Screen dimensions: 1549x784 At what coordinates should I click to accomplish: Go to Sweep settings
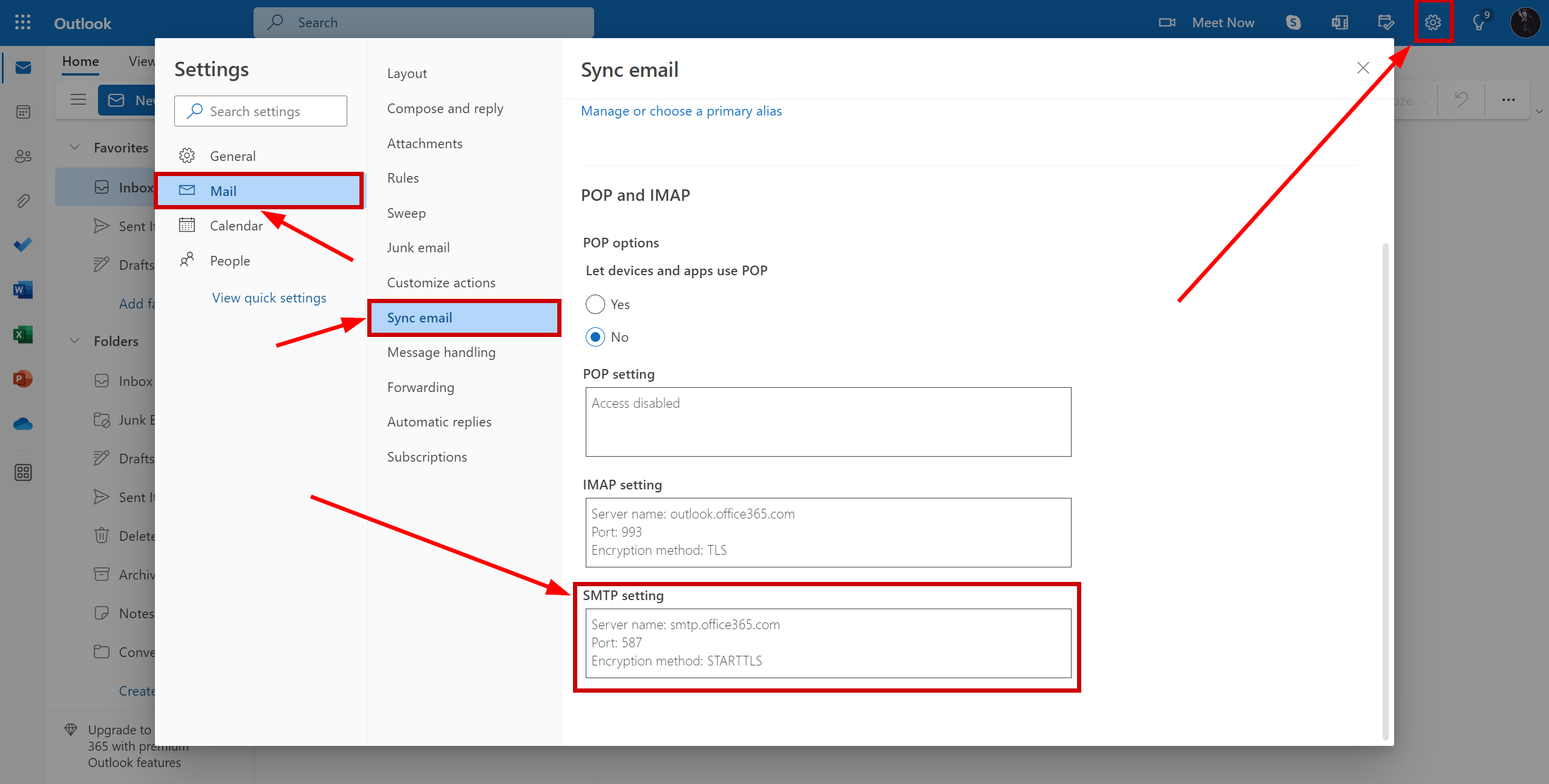pos(407,213)
